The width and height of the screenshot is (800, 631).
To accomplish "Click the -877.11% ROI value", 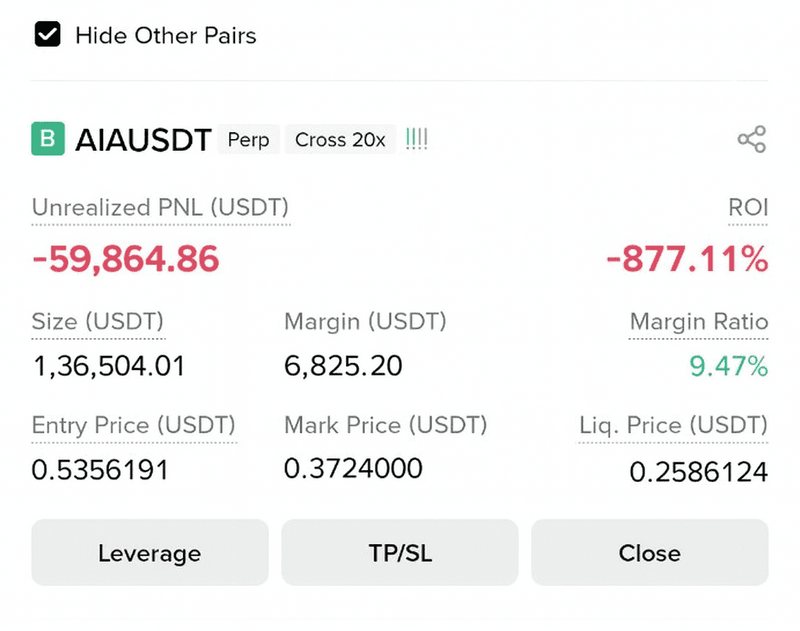I will [x=687, y=260].
